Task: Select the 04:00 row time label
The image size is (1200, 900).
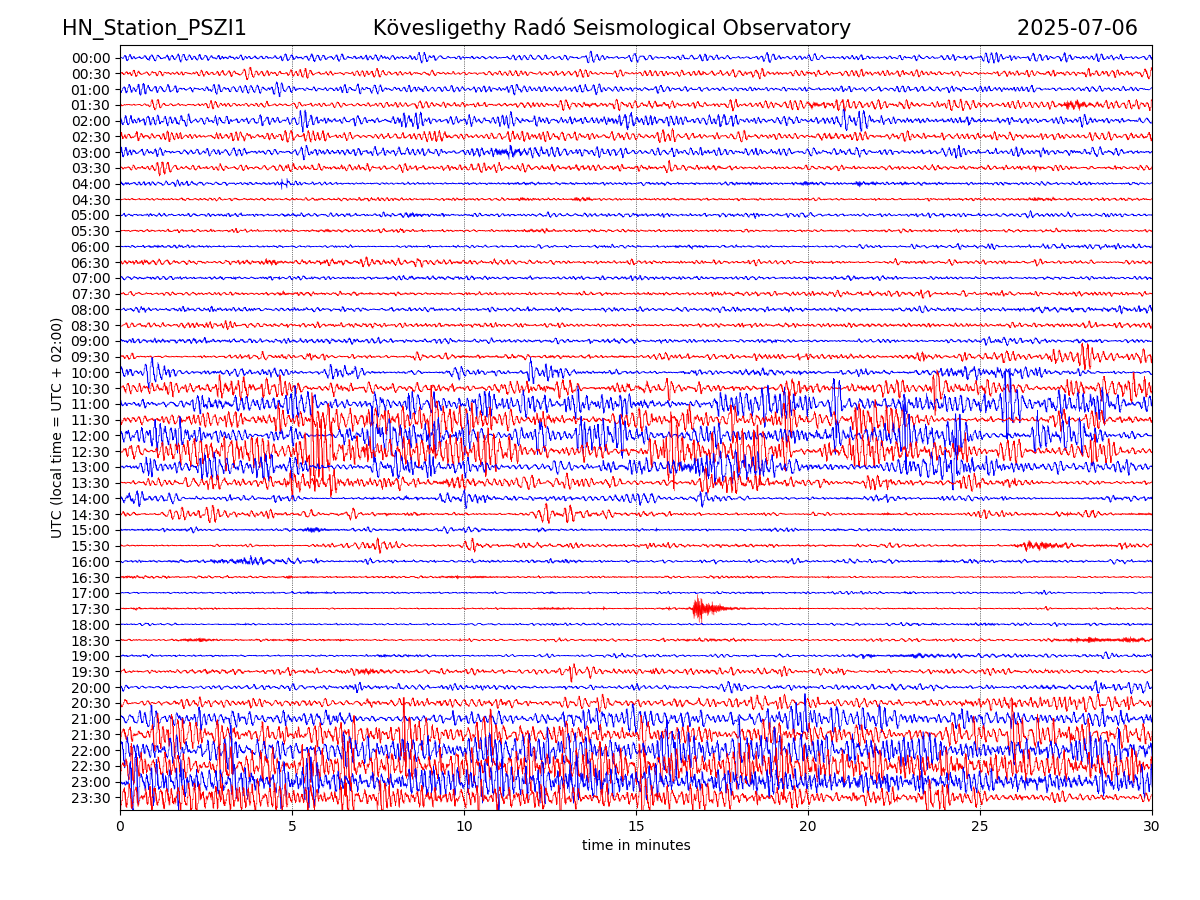Action: [91, 184]
